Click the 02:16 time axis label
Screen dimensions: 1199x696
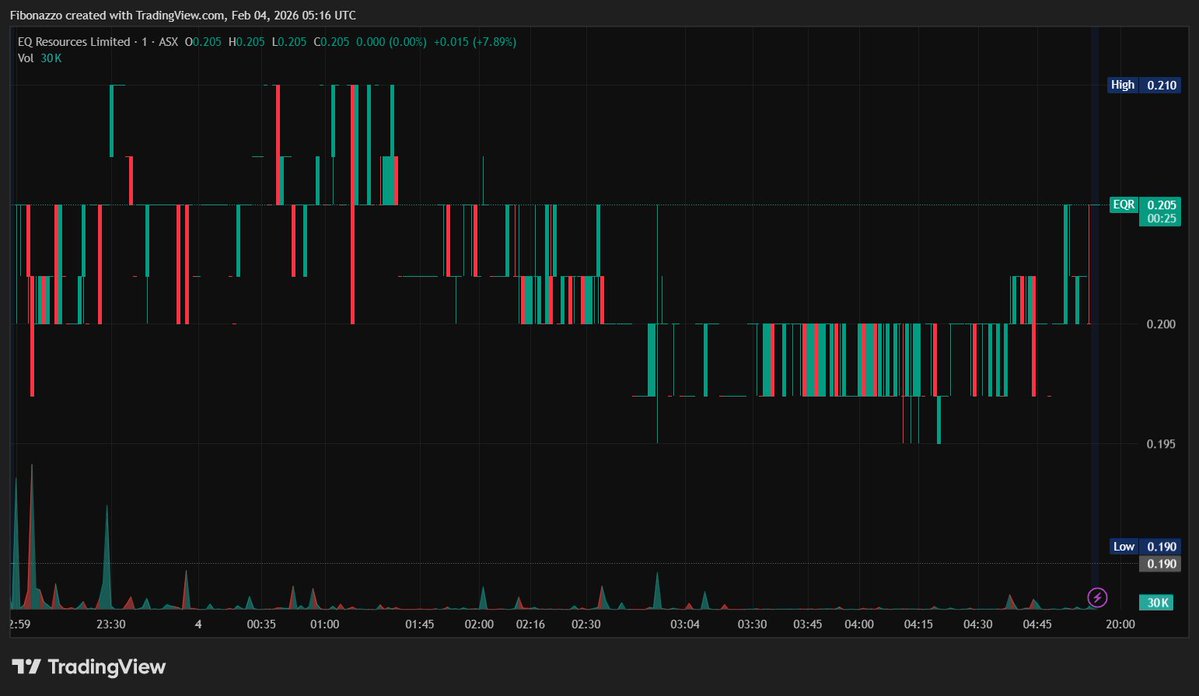(530, 624)
